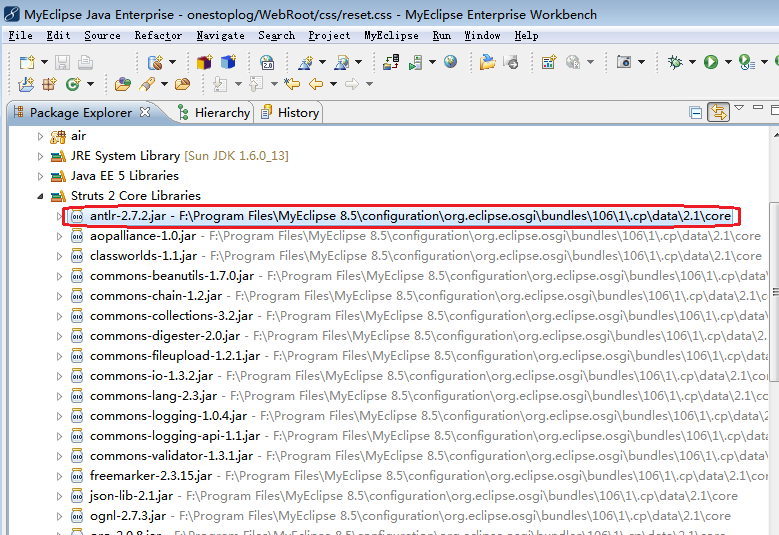Open the Project menu
Image resolution: width=779 pixels, height=535 pixels.
(x=329, y=36)
